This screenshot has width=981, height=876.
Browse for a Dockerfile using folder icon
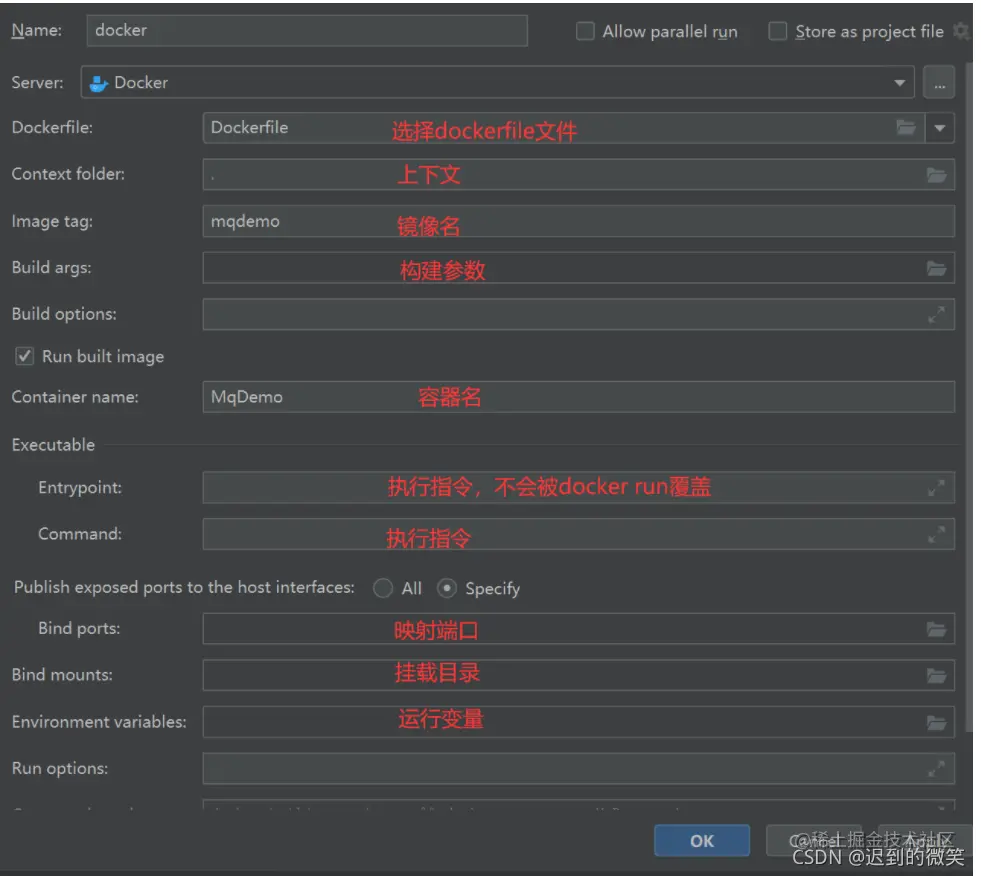click(x=905, y=128)
